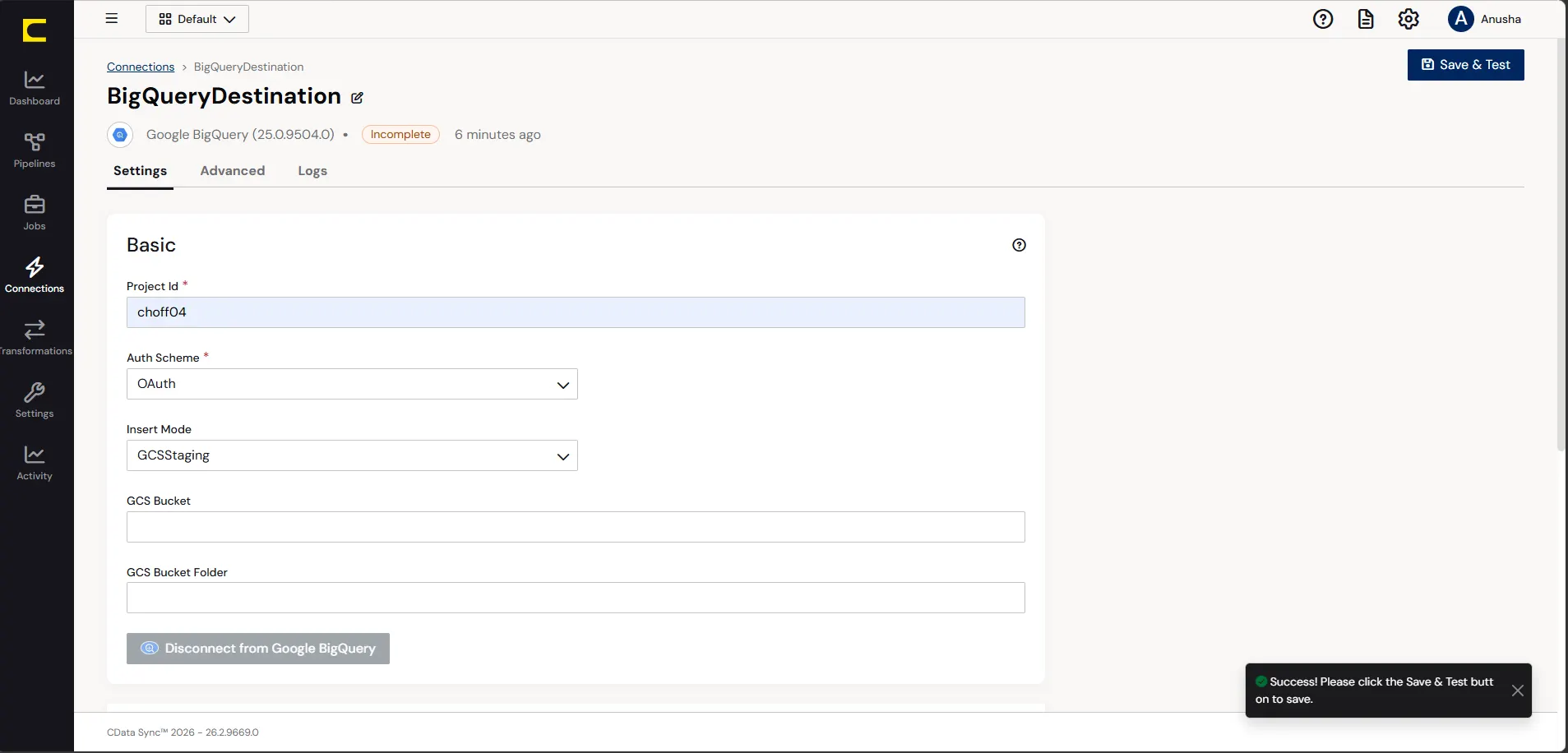This screenshot has width=1568, height=753.
Task: Open Transformations in the sidebar
Action: 35,339
